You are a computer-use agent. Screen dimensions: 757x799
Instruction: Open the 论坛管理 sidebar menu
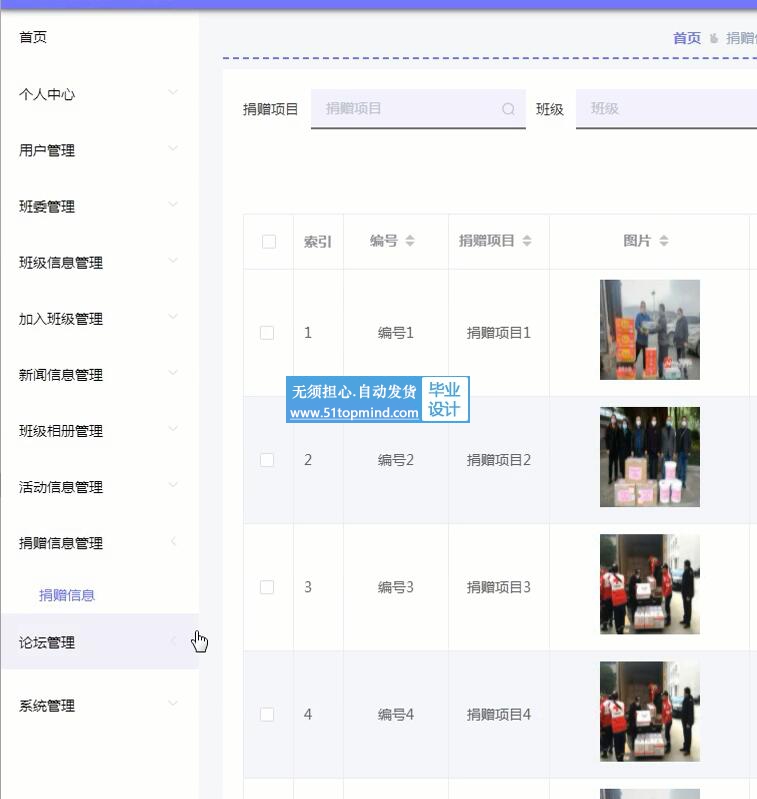point(100,642)
